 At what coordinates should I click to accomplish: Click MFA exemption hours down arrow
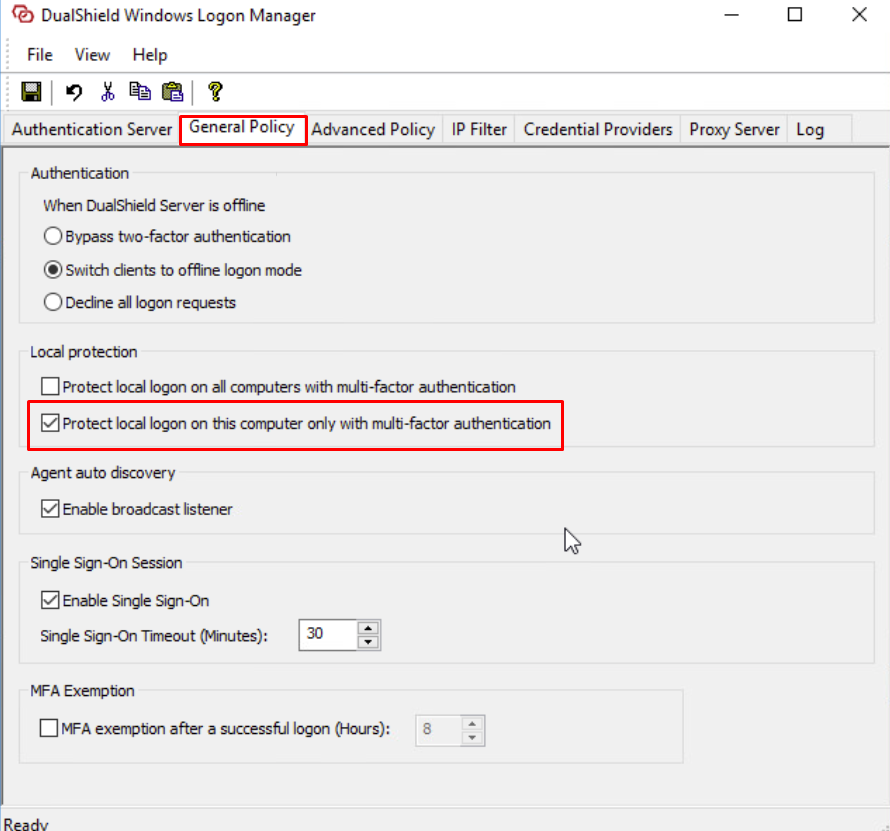[472, 737]
